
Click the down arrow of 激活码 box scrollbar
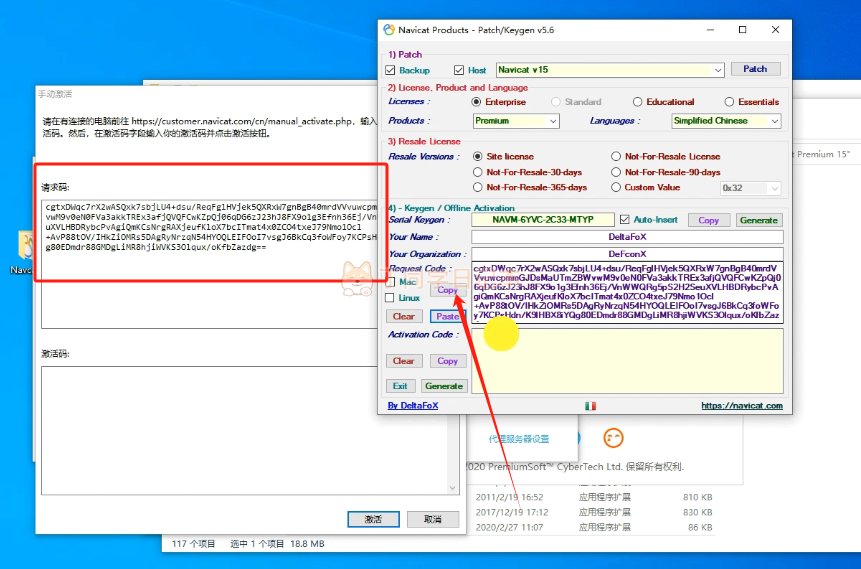pos(453,488)
